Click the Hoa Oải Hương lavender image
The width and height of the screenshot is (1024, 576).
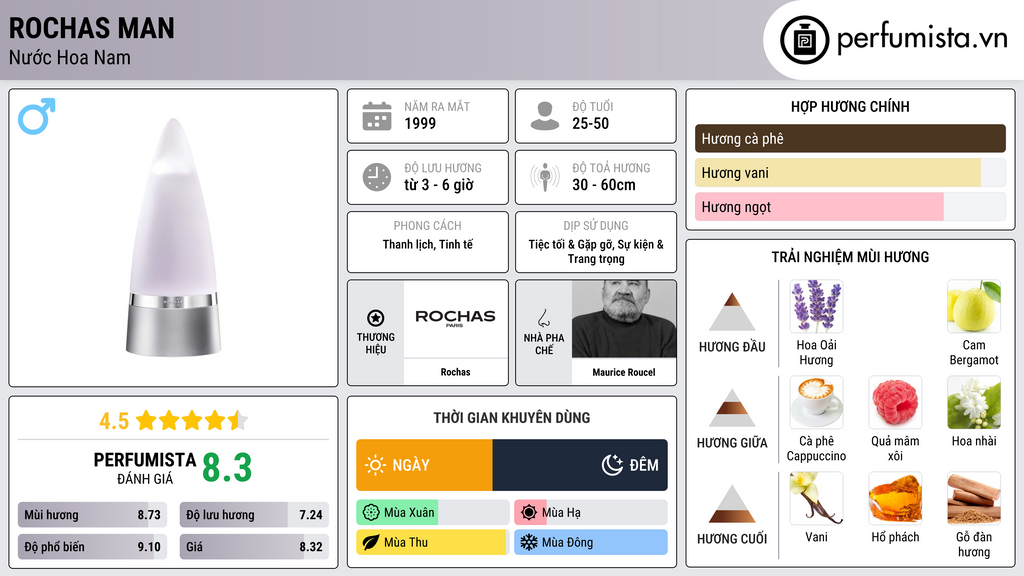(x=816, y=306)
